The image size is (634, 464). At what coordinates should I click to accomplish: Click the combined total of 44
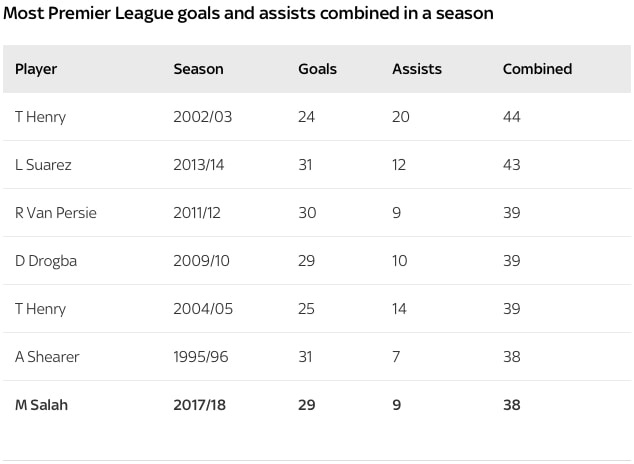(512, 117)
